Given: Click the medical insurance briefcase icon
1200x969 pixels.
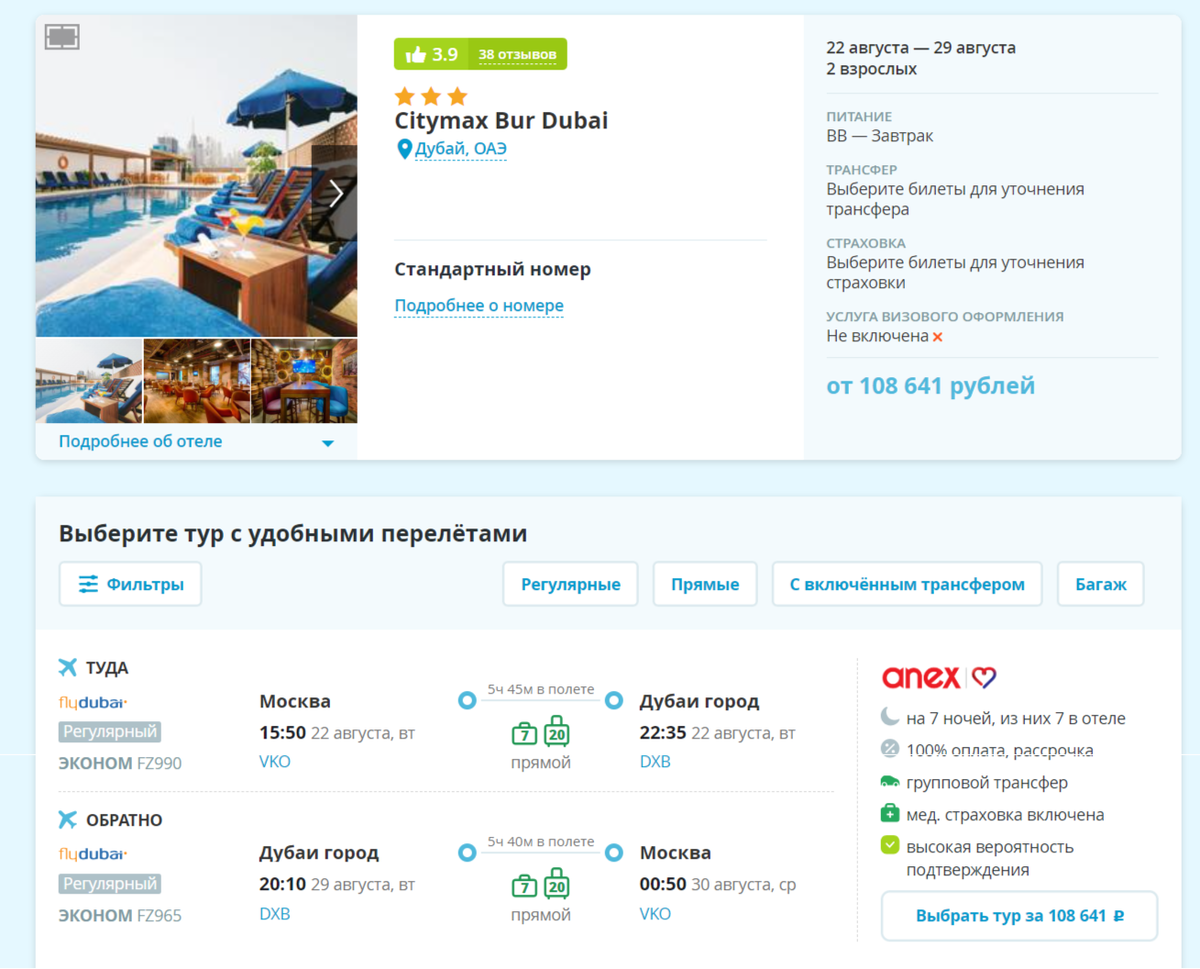Looking at the screenshot, I should (x=890, y=813).
